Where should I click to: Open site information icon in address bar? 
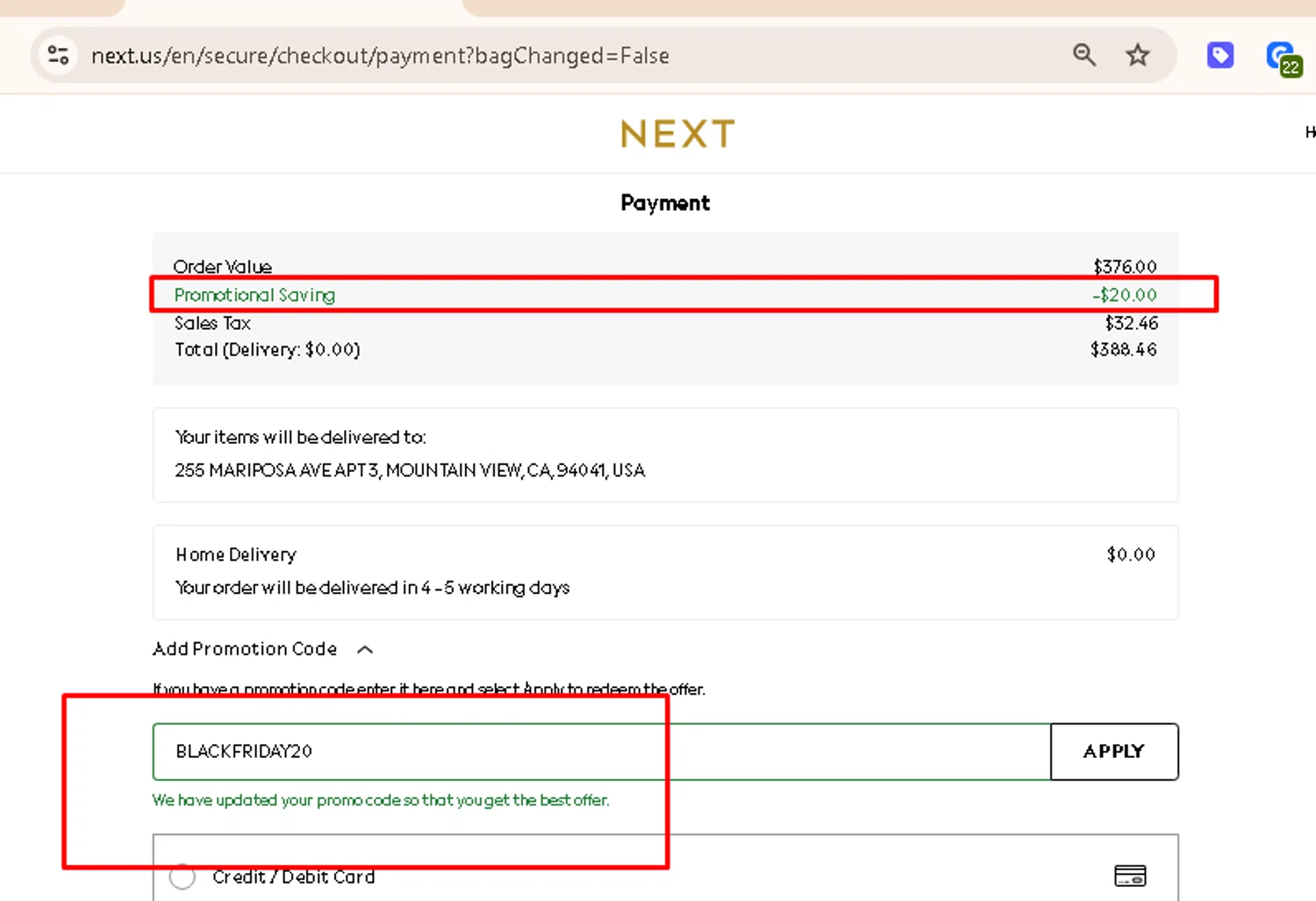[59, 55]
